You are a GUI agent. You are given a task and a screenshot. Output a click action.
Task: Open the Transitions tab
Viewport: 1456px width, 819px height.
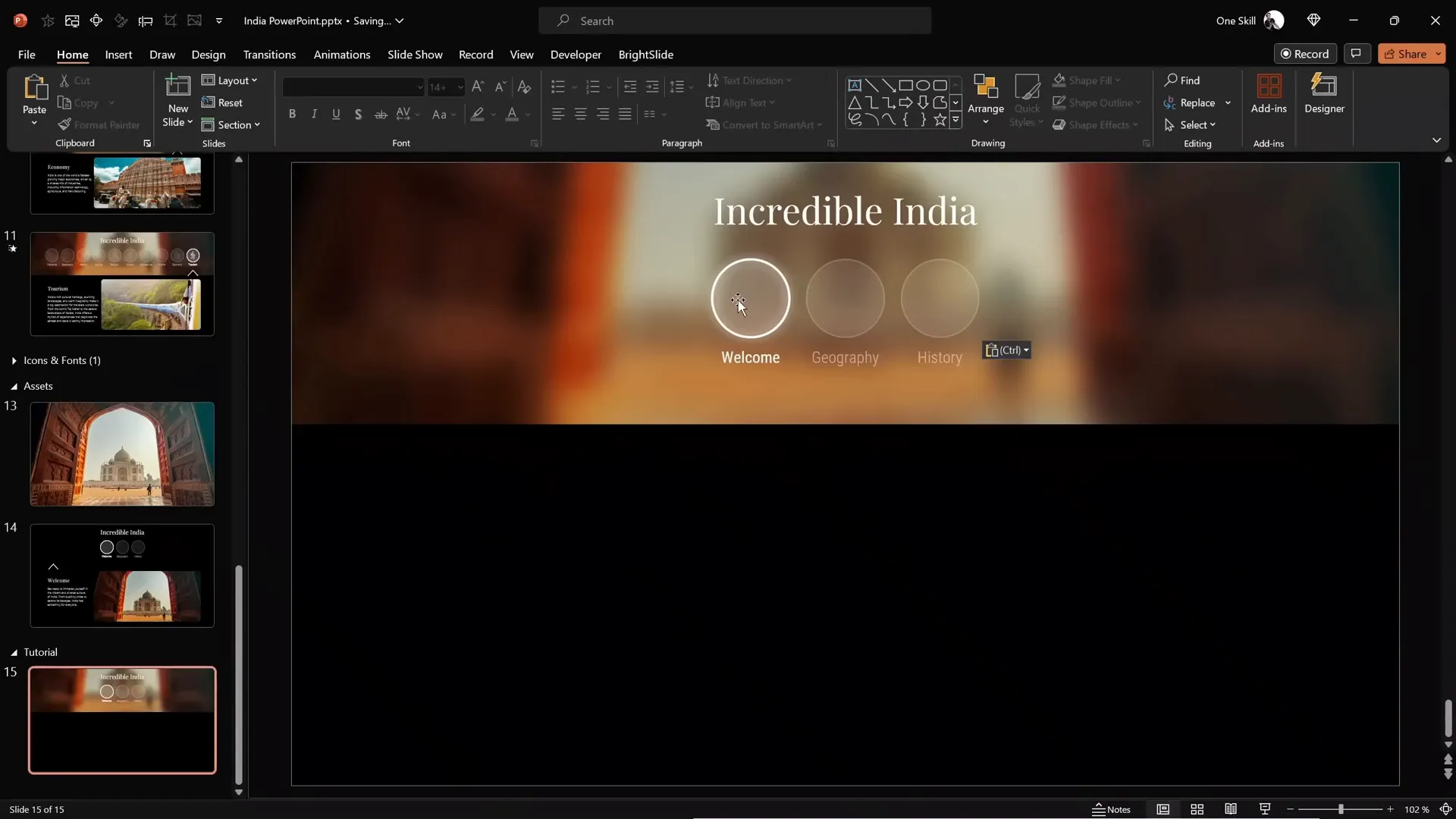269,55
